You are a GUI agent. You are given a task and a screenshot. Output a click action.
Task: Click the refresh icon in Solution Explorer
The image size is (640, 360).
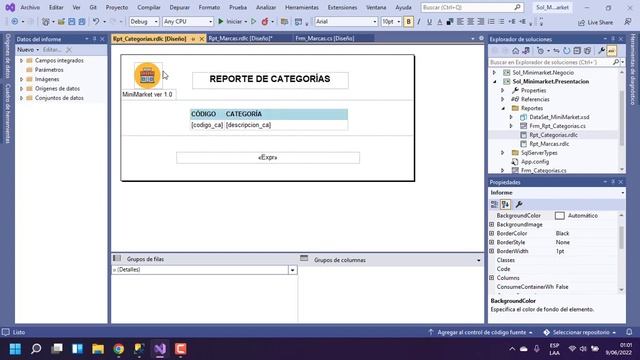pyautogui.click(x=567, y=51)
